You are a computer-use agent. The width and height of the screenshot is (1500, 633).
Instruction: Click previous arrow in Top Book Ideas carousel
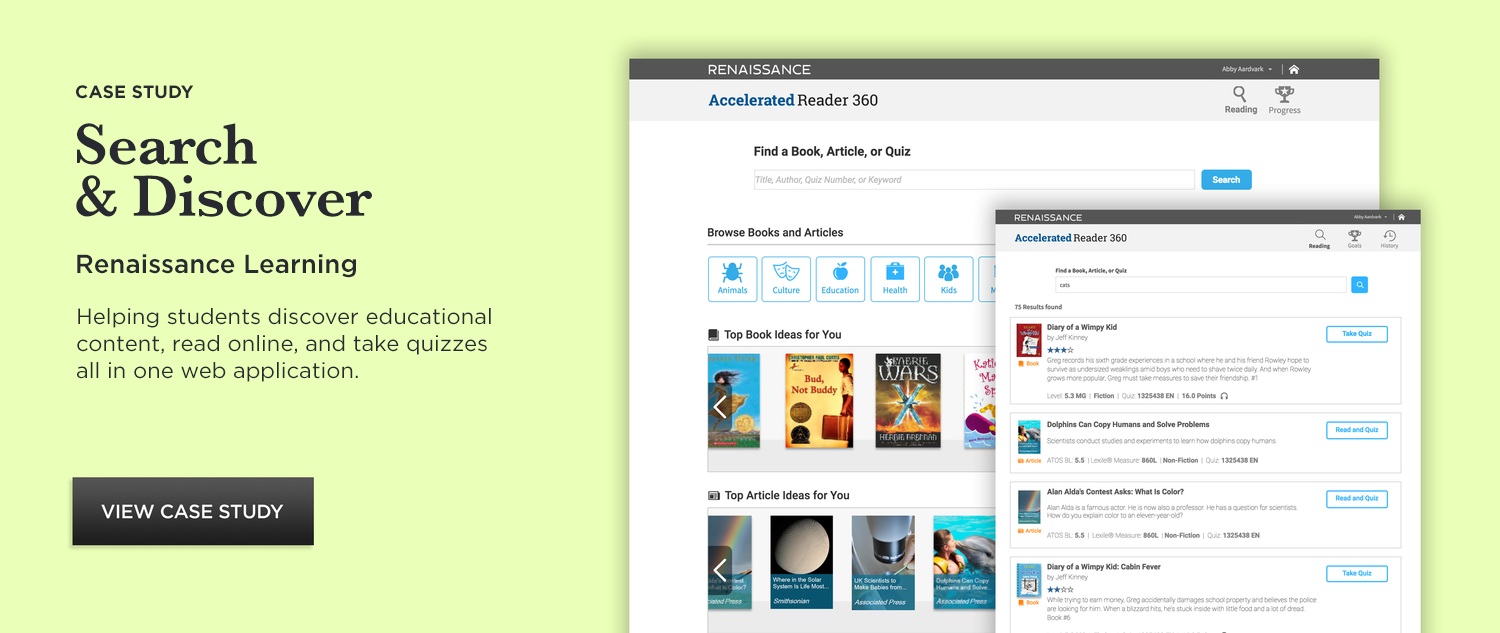[720, 407]
